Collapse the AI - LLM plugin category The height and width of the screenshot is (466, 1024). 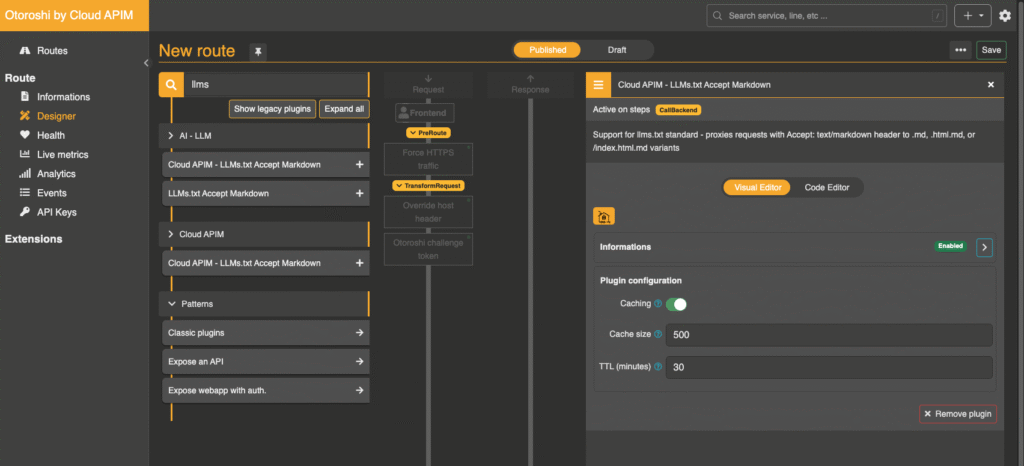170,136
